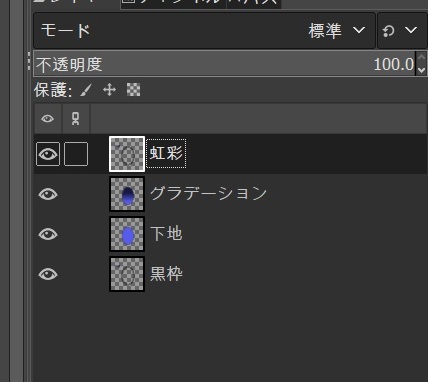
Task: Increase opacity with the up stepper arrow
Action: click(421, 57)
